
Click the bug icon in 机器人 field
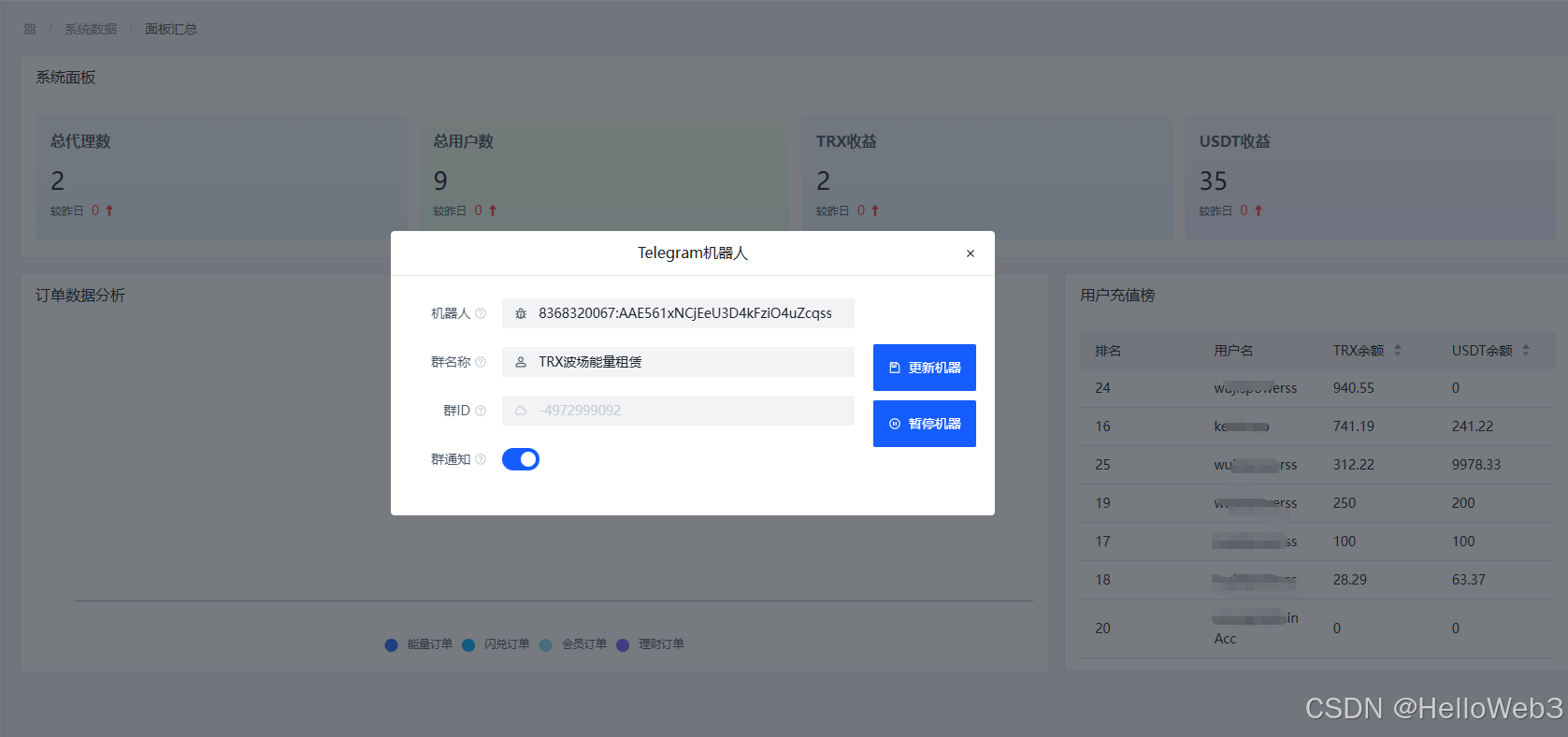tap(521, 313)
